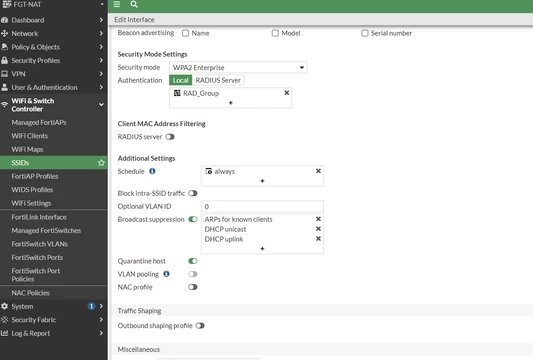Click the favorite star on SSIDs
The width and height of the screenshot is (533, 360).
pyautogui.click(x=101, y=163)
